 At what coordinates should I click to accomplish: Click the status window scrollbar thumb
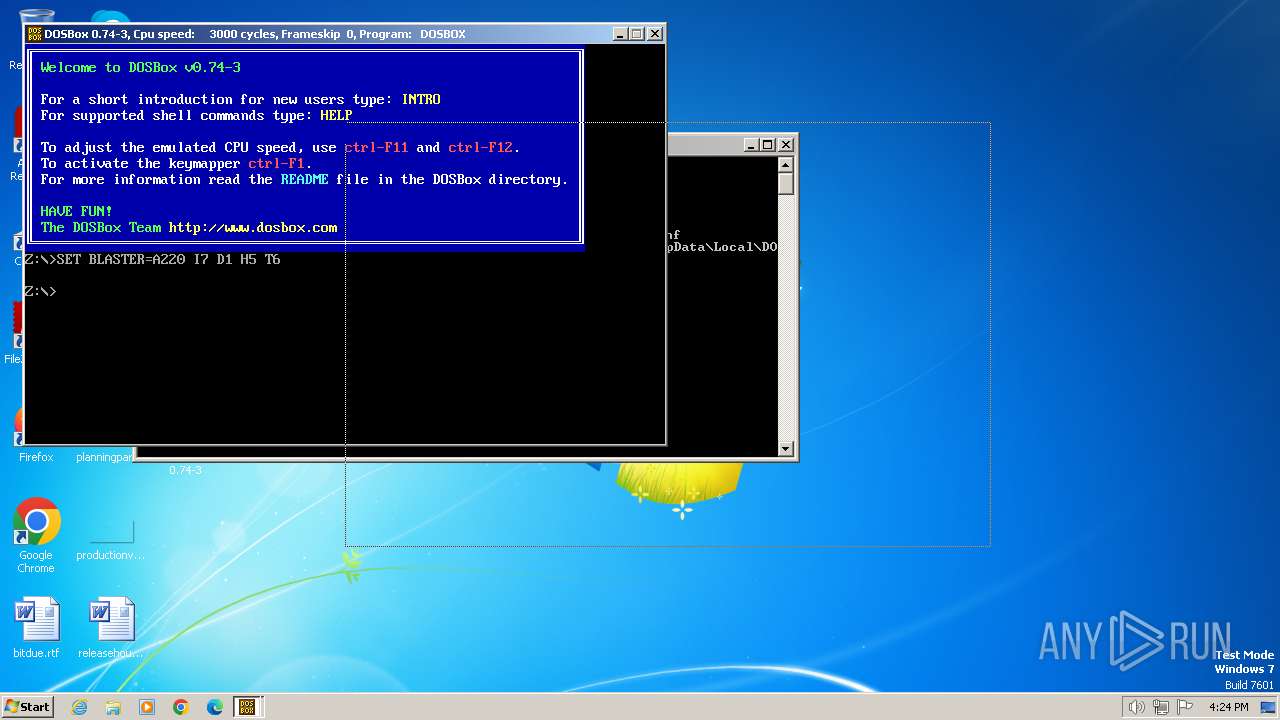point(786,184)
